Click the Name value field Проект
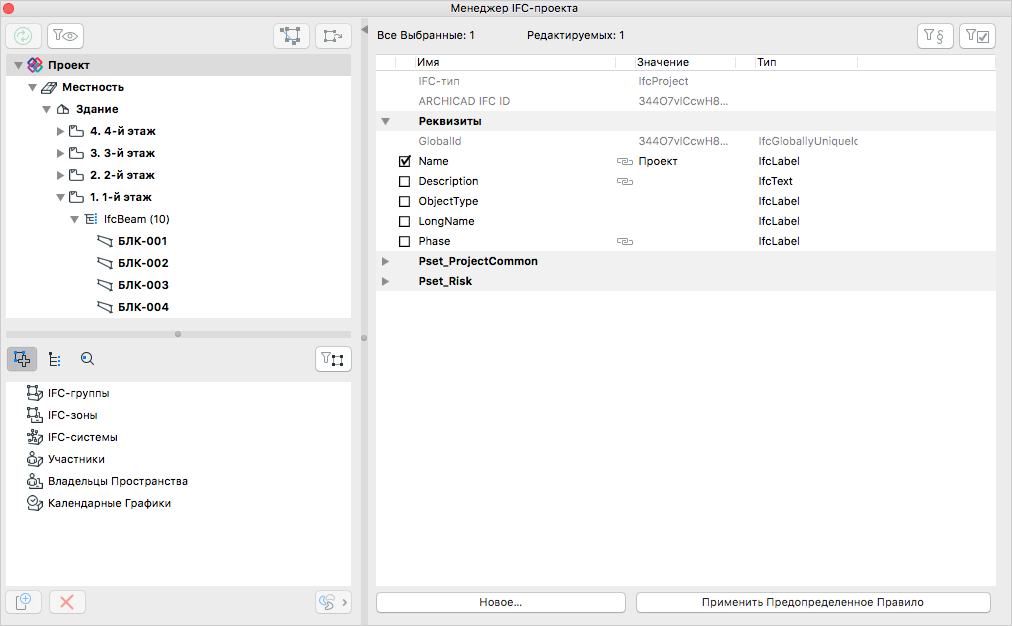 pyautogui.click(x=658, y=161)
